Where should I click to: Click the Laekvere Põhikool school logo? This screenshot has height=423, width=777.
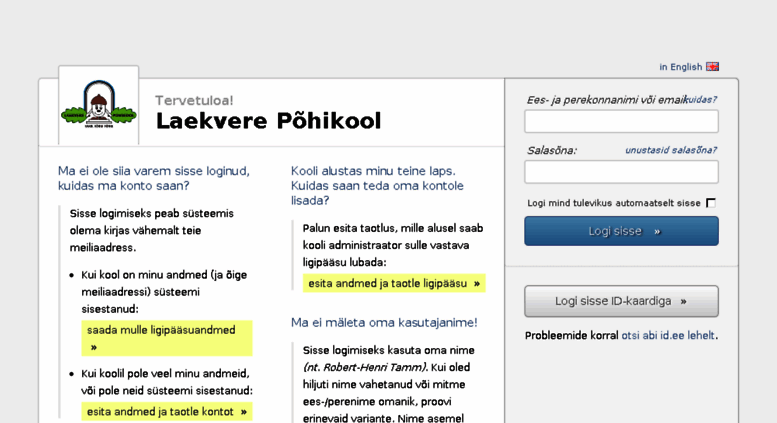pos(99,105)
